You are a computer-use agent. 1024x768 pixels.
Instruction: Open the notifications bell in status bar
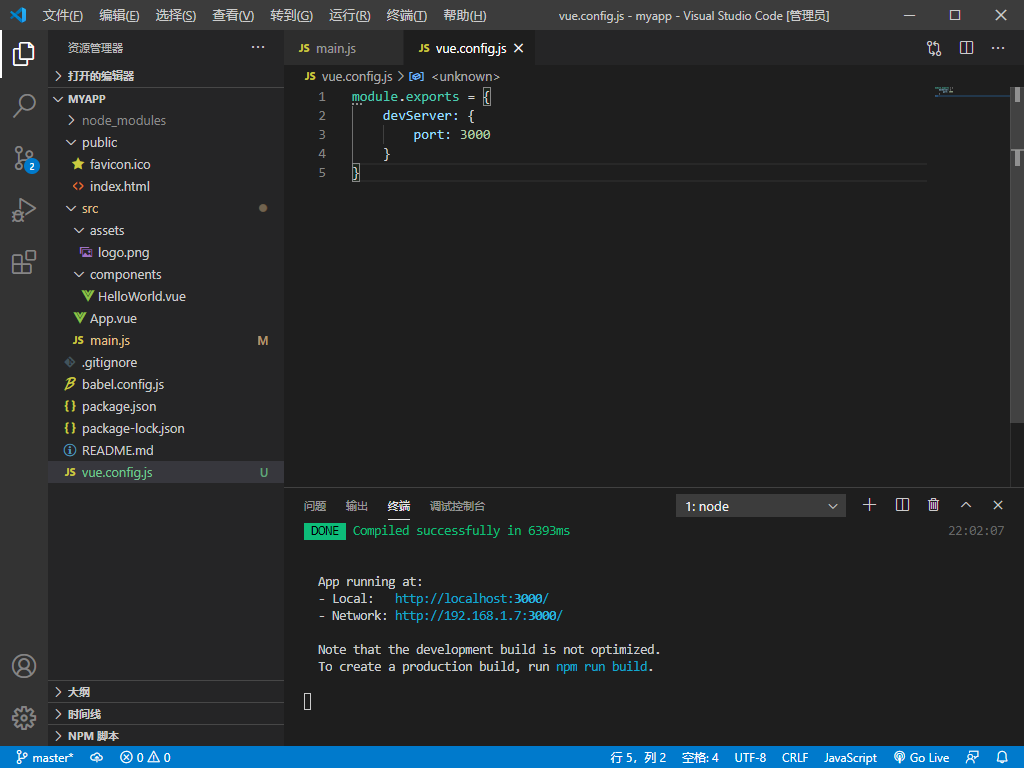coord(1003,758)
